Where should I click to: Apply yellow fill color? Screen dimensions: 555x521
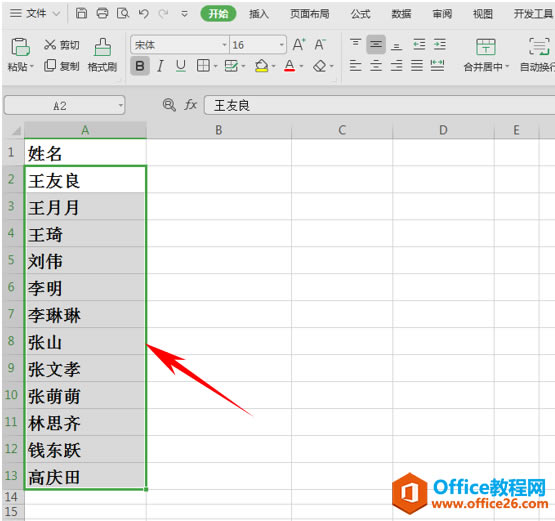click(x=262, y=66)
